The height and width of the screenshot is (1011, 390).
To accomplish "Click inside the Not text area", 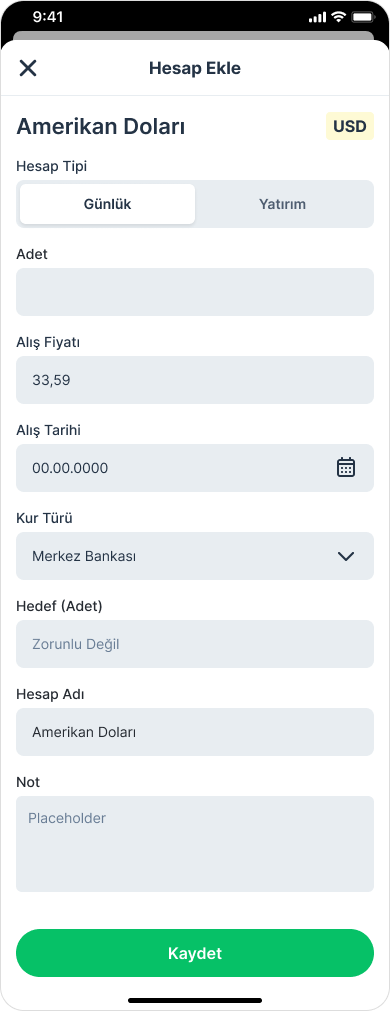I will [195, 843].
